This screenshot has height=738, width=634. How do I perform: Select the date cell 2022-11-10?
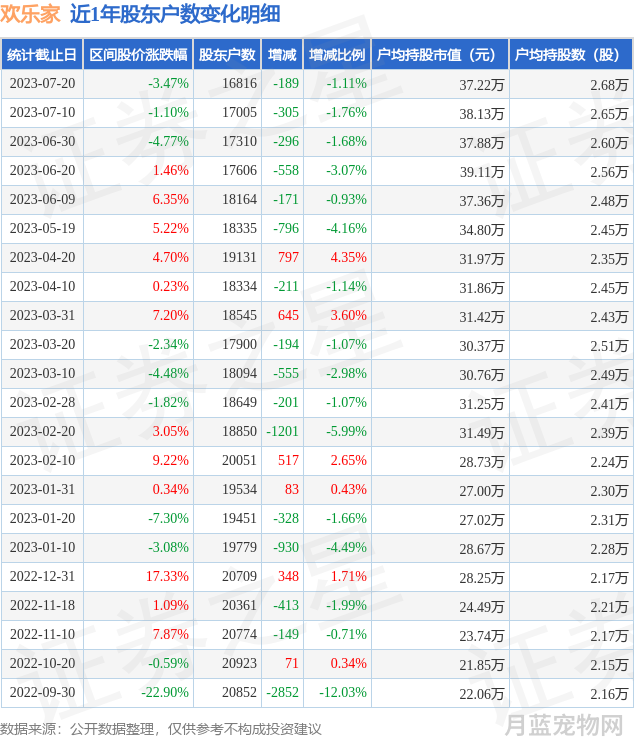pyautogui.click(x=42, y=634)
